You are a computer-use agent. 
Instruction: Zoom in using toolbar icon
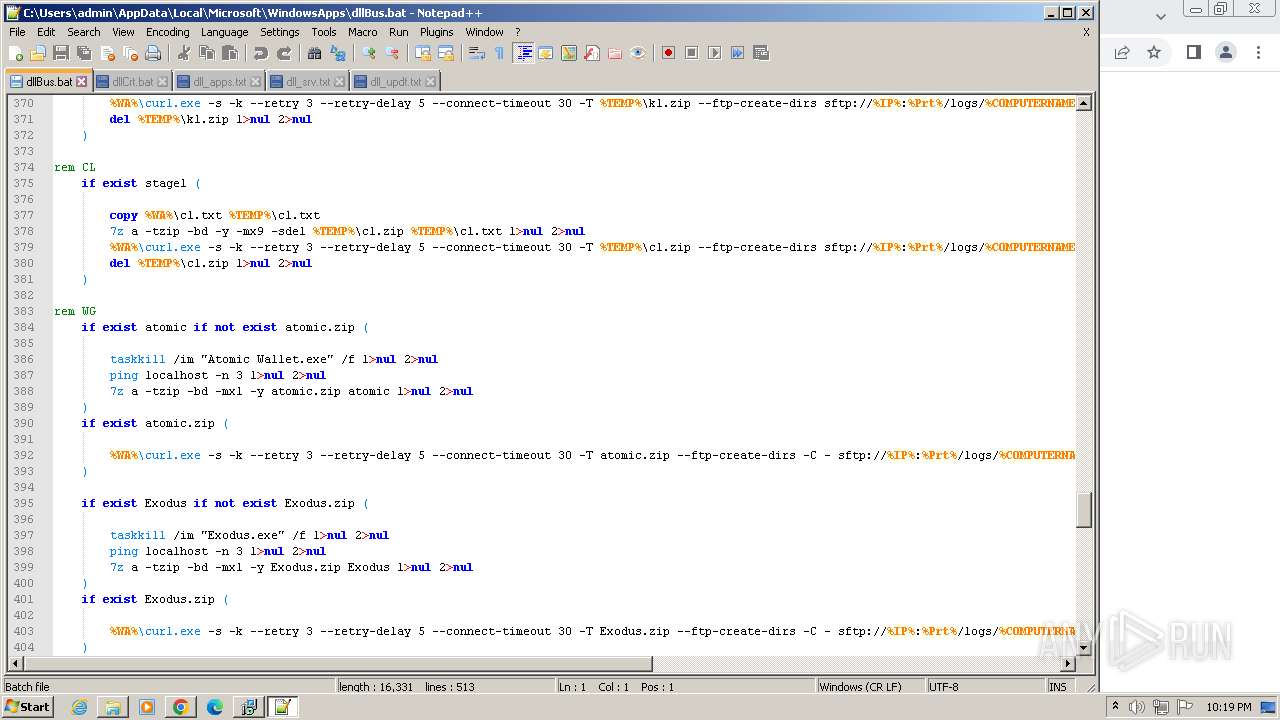point(369,53)
